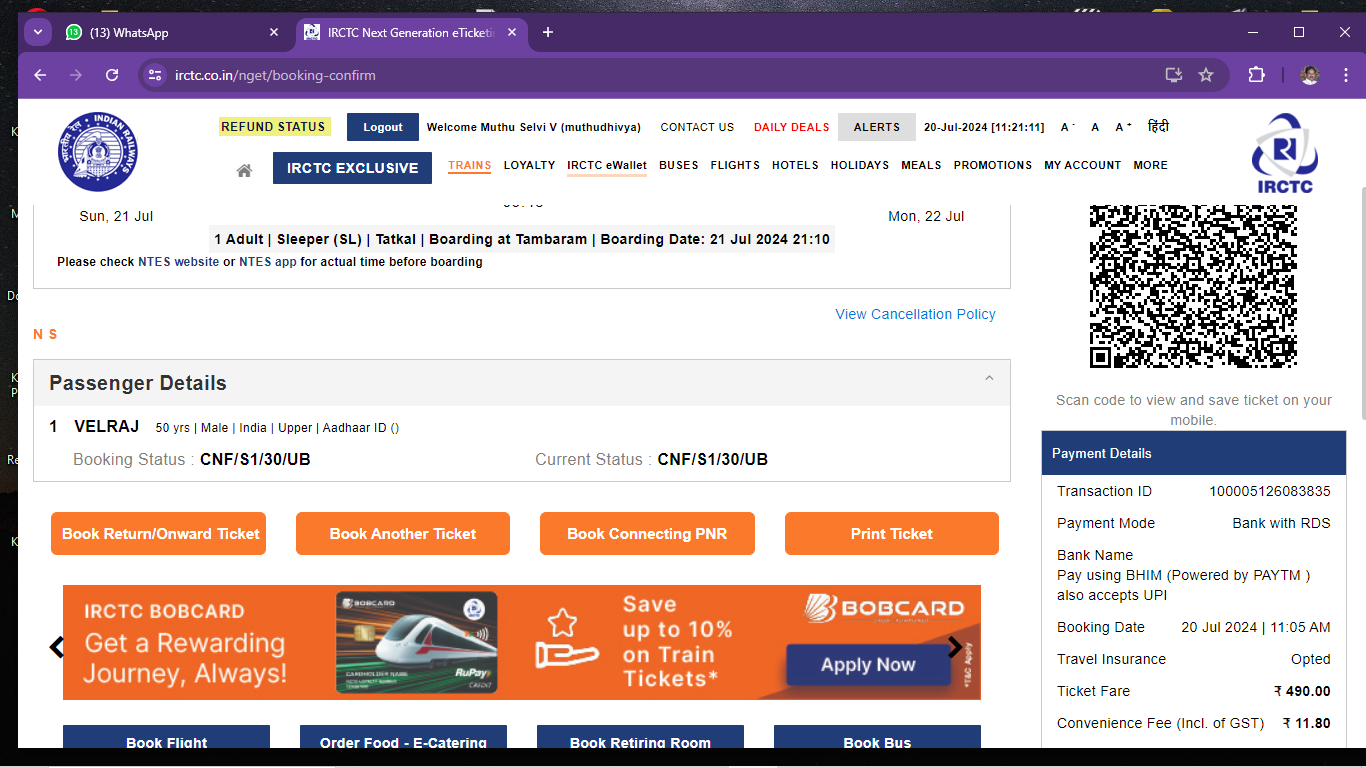Go back to the previous page
The image size is (1366, 768).
pos(40,75)
